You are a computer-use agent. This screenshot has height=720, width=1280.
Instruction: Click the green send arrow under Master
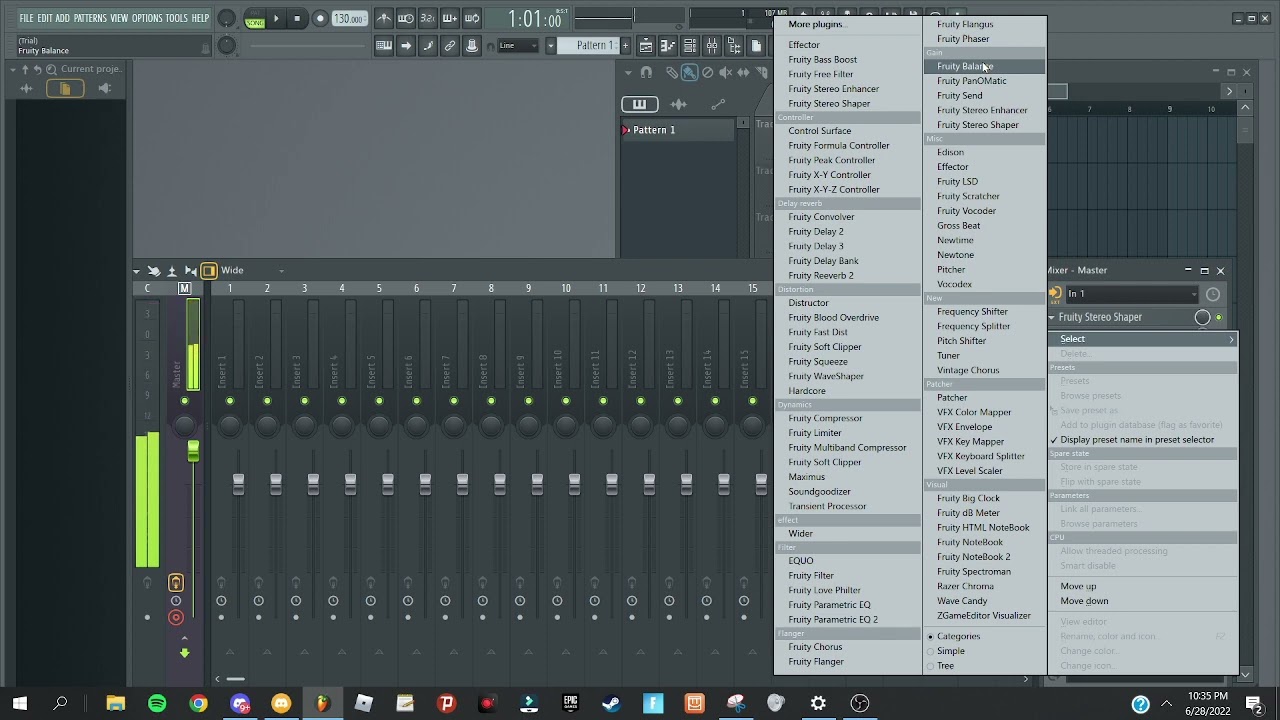click(184, 653)
